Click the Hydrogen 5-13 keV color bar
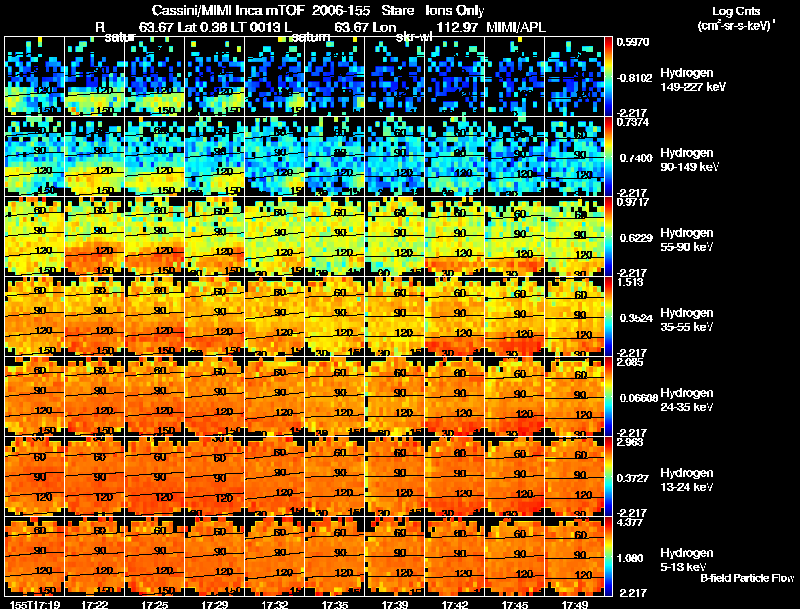 pos(608,556)
